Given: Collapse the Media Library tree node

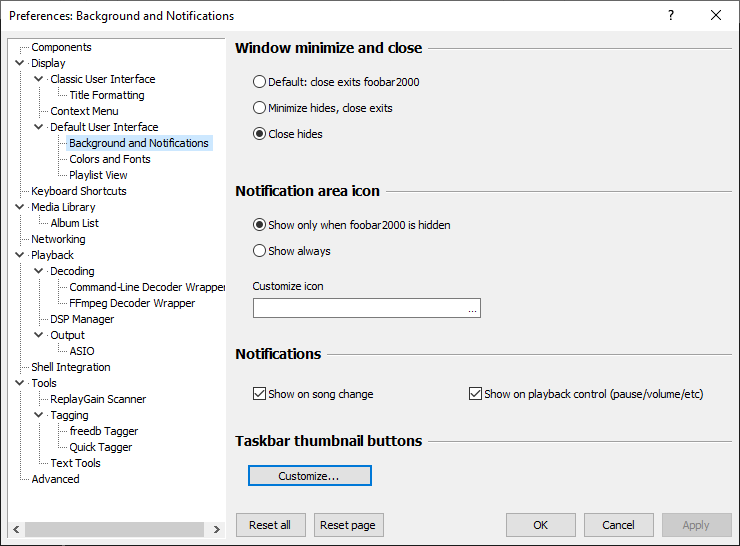Looking at the screenshot, I should (x=19, y=207).
